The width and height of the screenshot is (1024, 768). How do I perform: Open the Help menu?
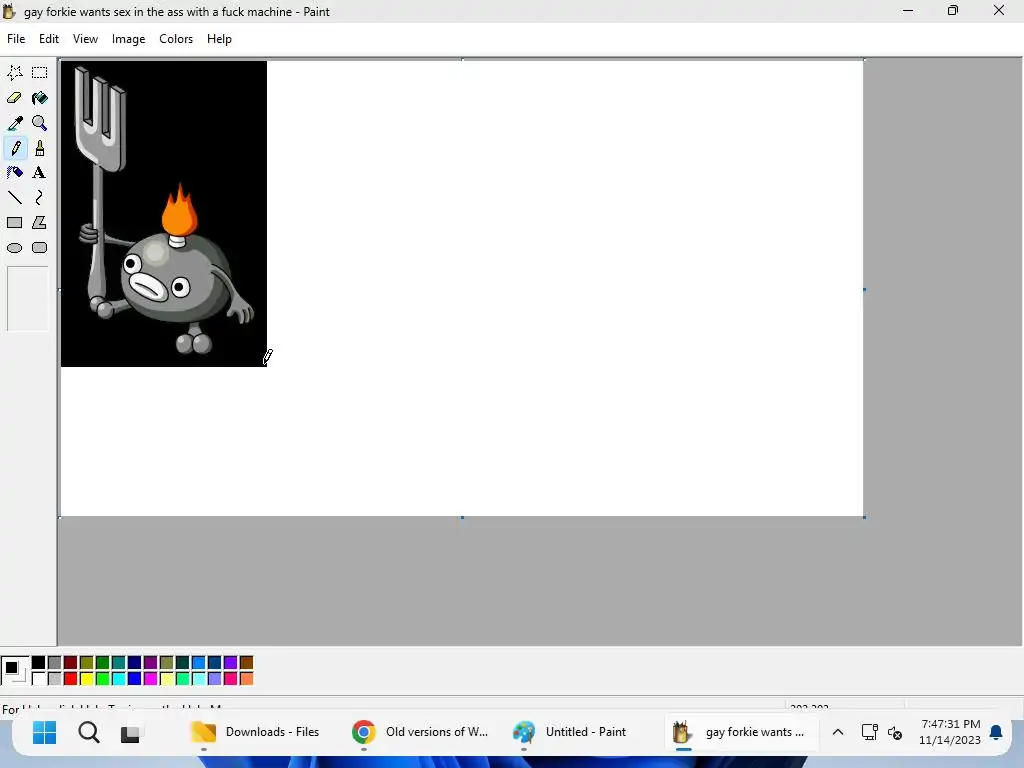coord(219,39)
